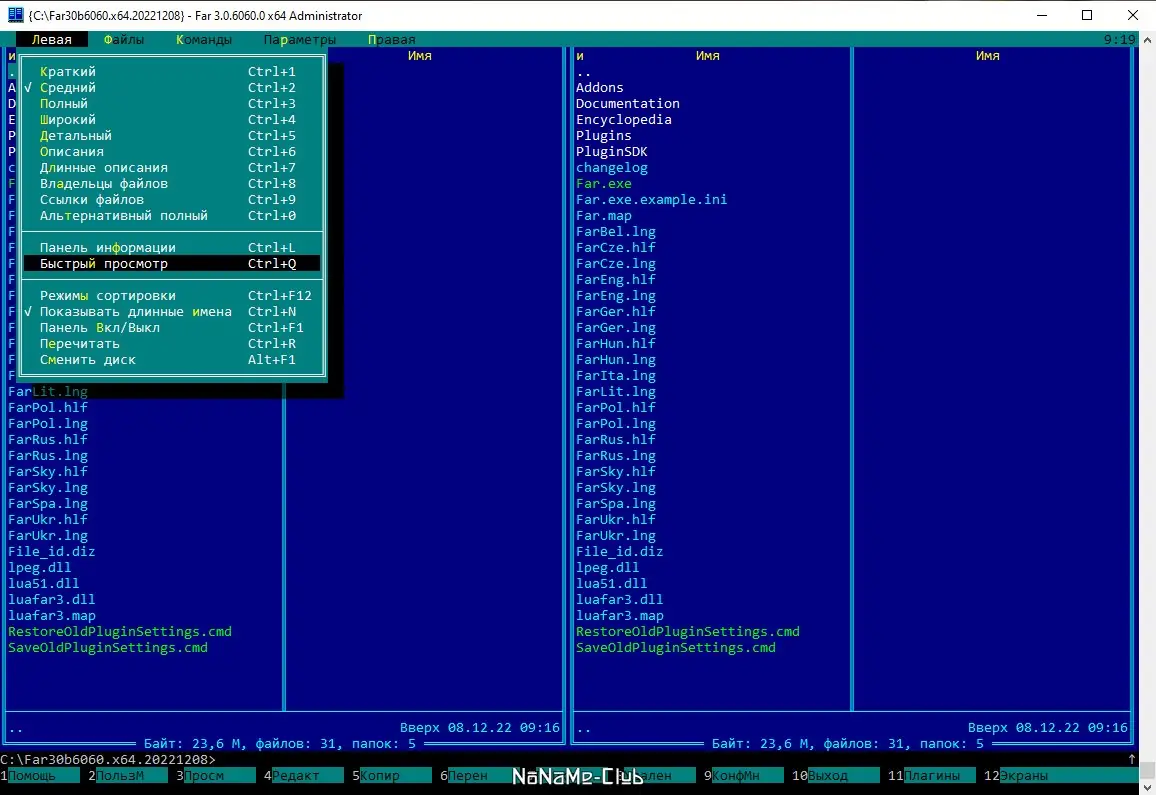Screen dimensions: 1156x795
Task: Open the Правая panel menu
Action: tap(390, 39)
